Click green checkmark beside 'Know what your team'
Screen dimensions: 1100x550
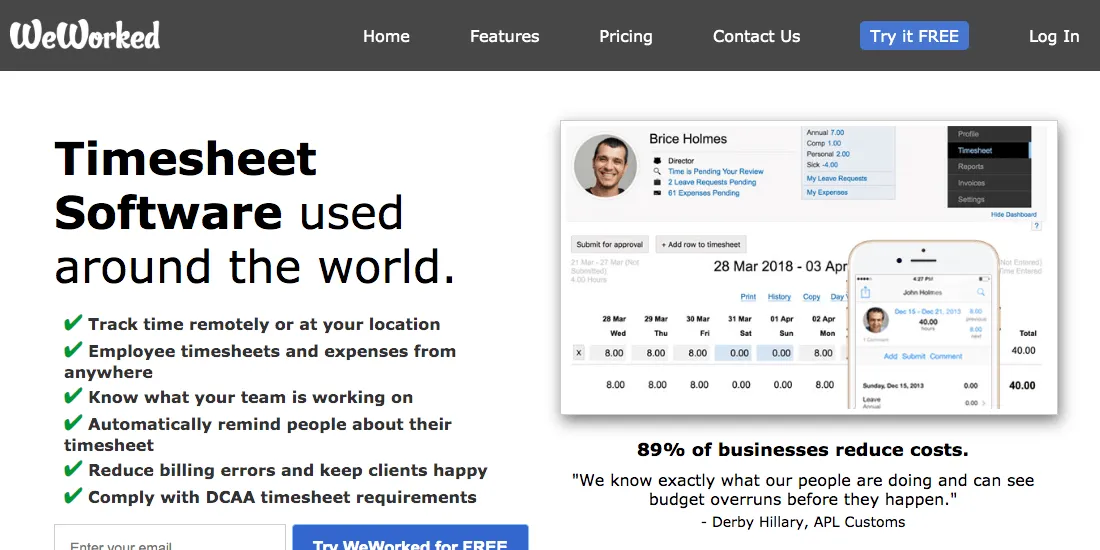pyautogui.click(x=73, y=396)
